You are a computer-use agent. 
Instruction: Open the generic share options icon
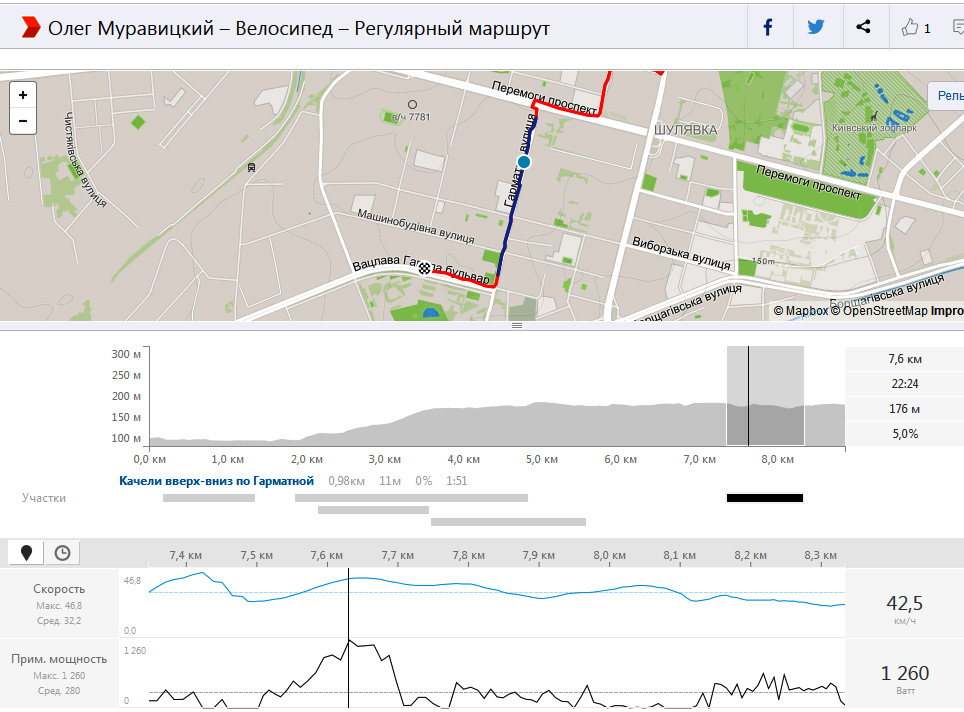864,28
